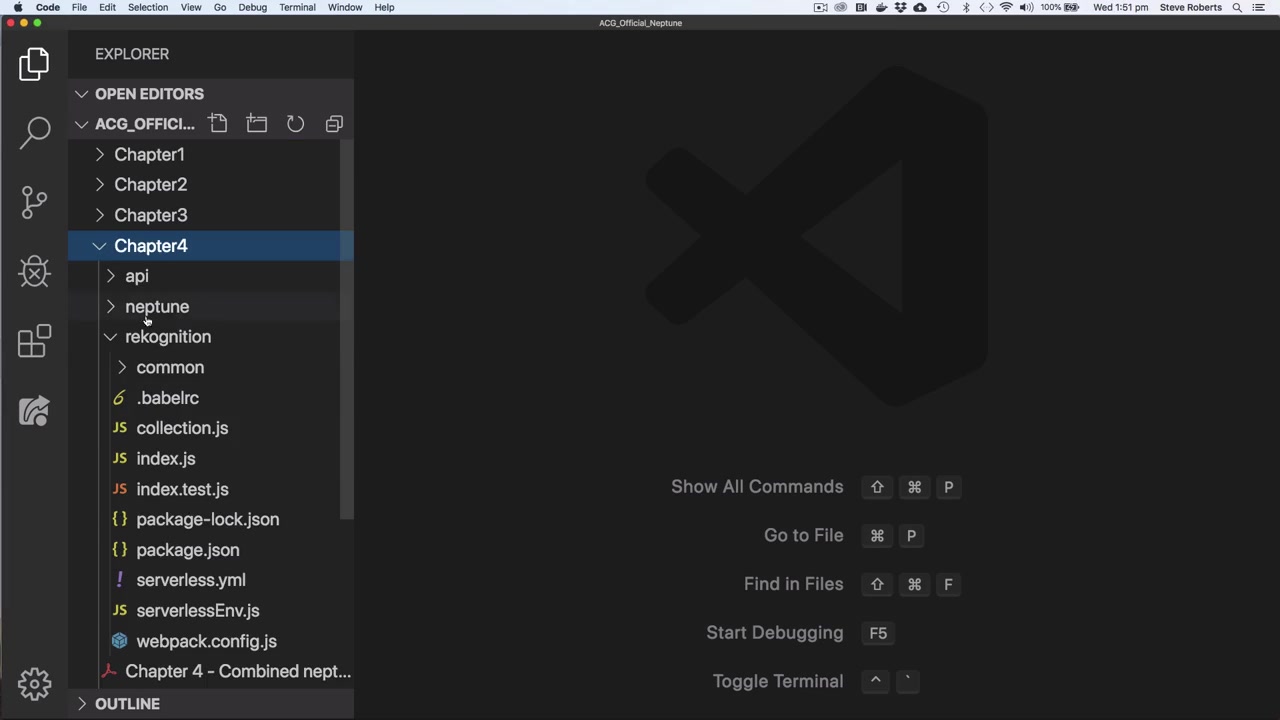Open the screen recording camera menu bar icon
The height and width of the screenshot is (720, 1280).
[x=820, y=7]
